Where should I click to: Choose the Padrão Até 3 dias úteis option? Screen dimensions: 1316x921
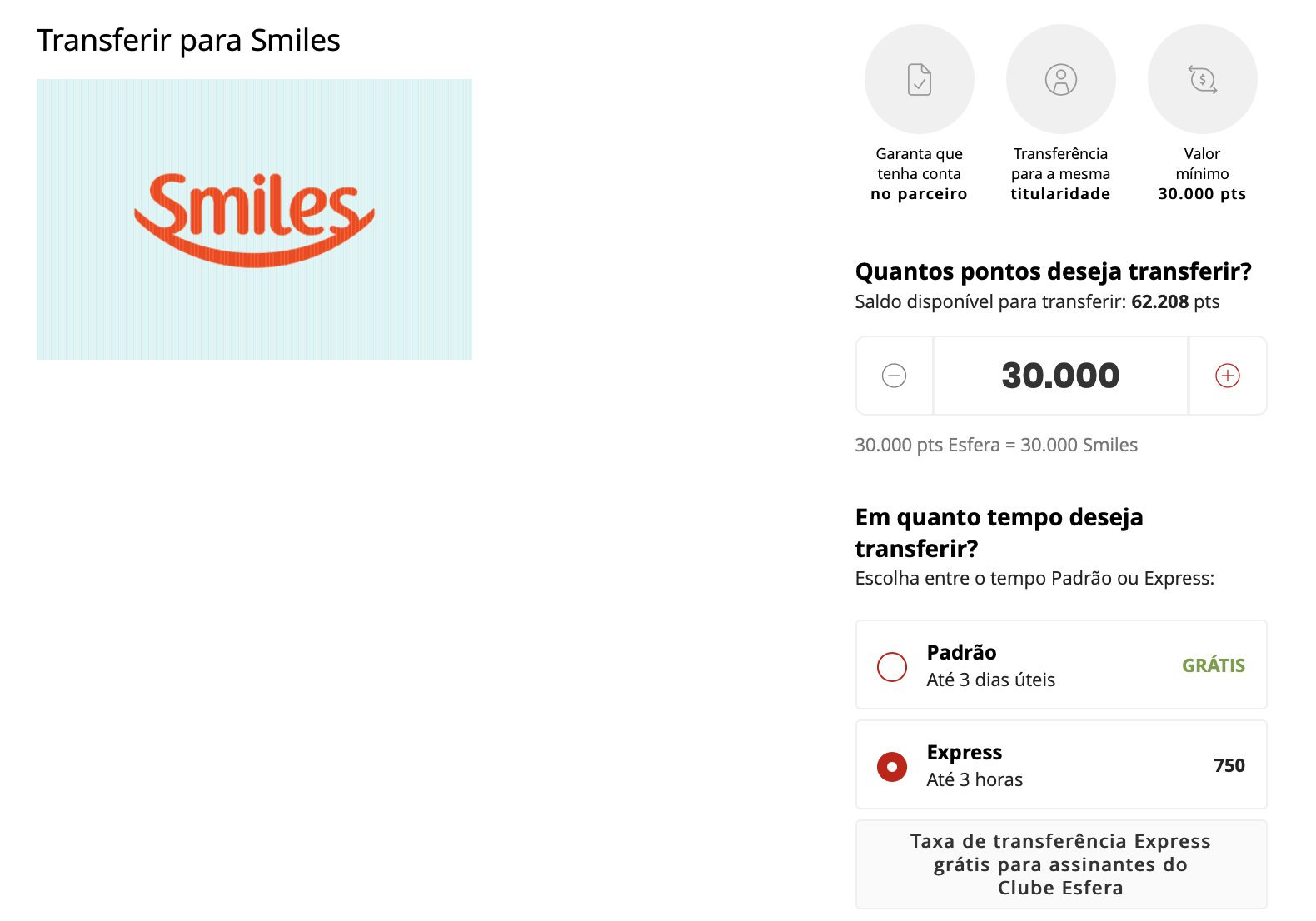[x=1061, y=665]
